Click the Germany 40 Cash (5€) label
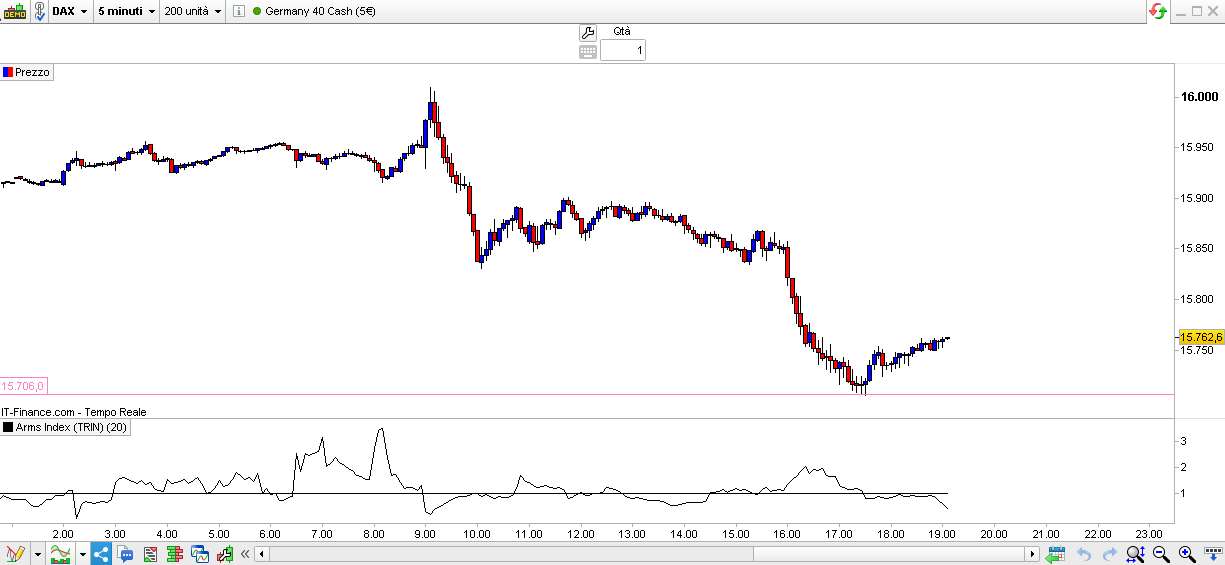Image resolution: width=1225 pixels, height=565 pixels. pos(322,11)
